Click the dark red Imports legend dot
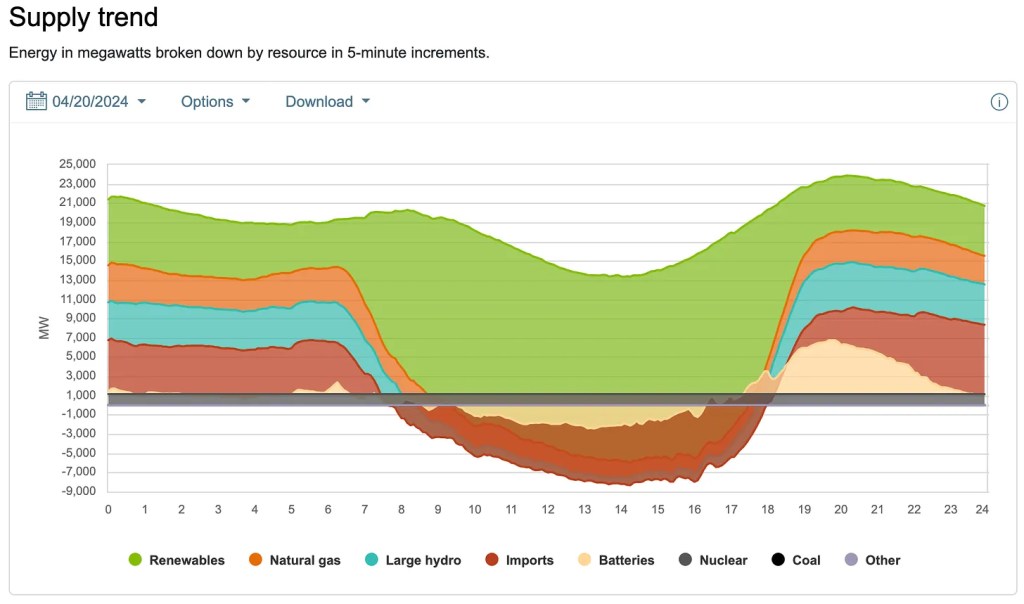Image resolution: width=1024 pixels, height=604 pixels. click(x=492, y=560)
